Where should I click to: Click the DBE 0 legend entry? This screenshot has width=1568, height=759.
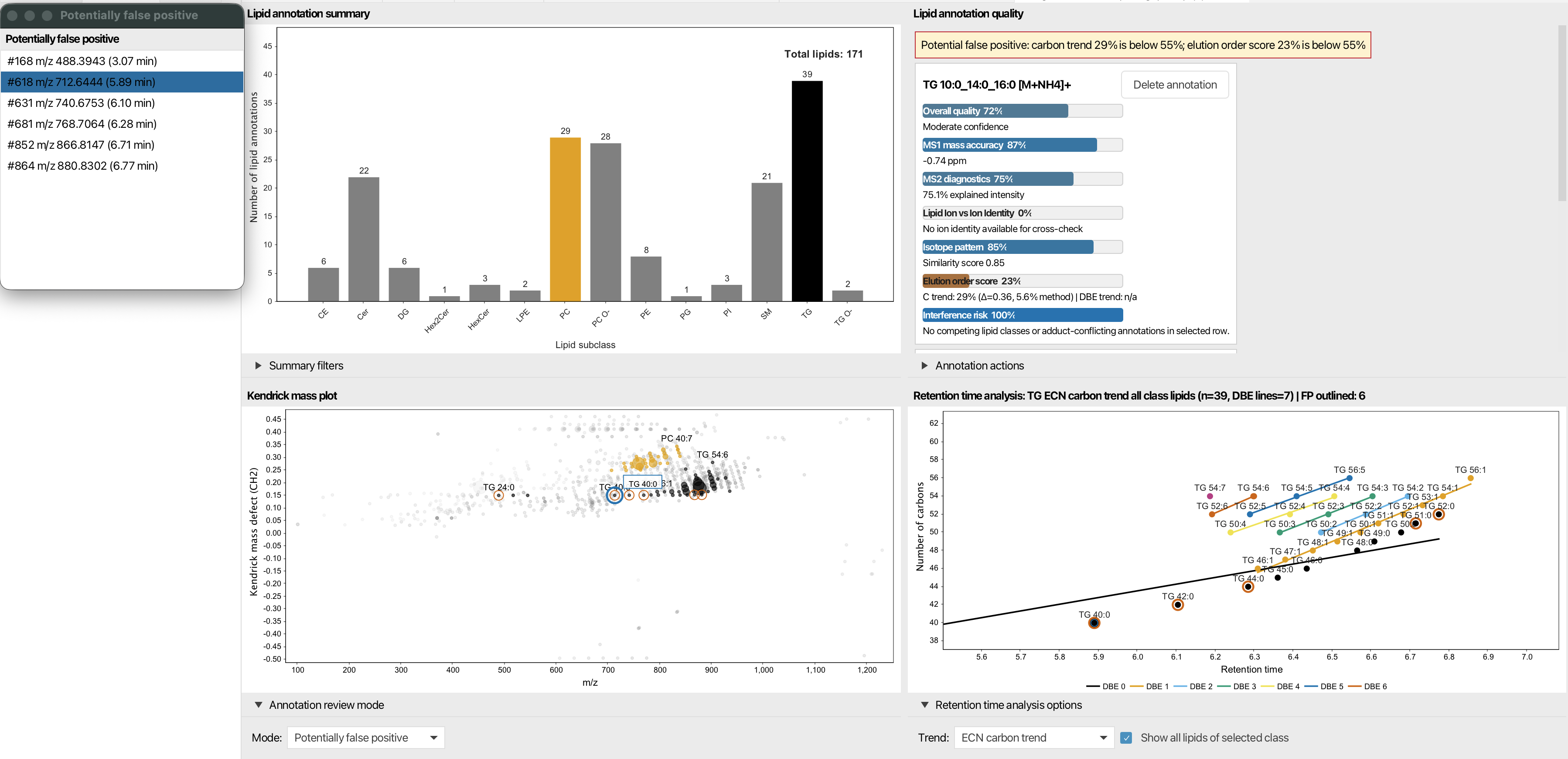coord(1105,687)
